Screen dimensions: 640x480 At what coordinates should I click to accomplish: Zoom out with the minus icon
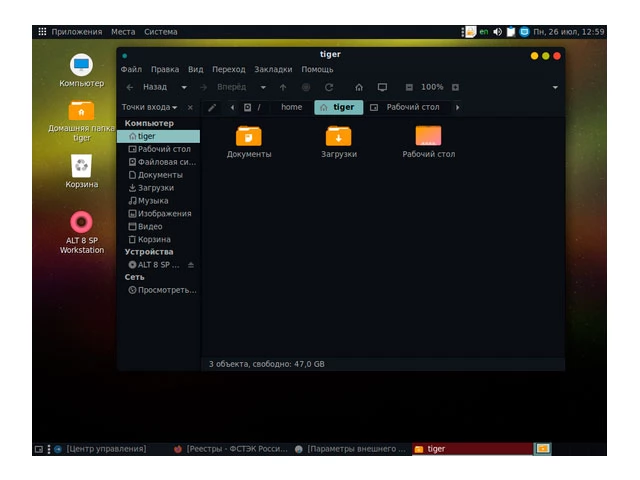[x=409, y=87]
